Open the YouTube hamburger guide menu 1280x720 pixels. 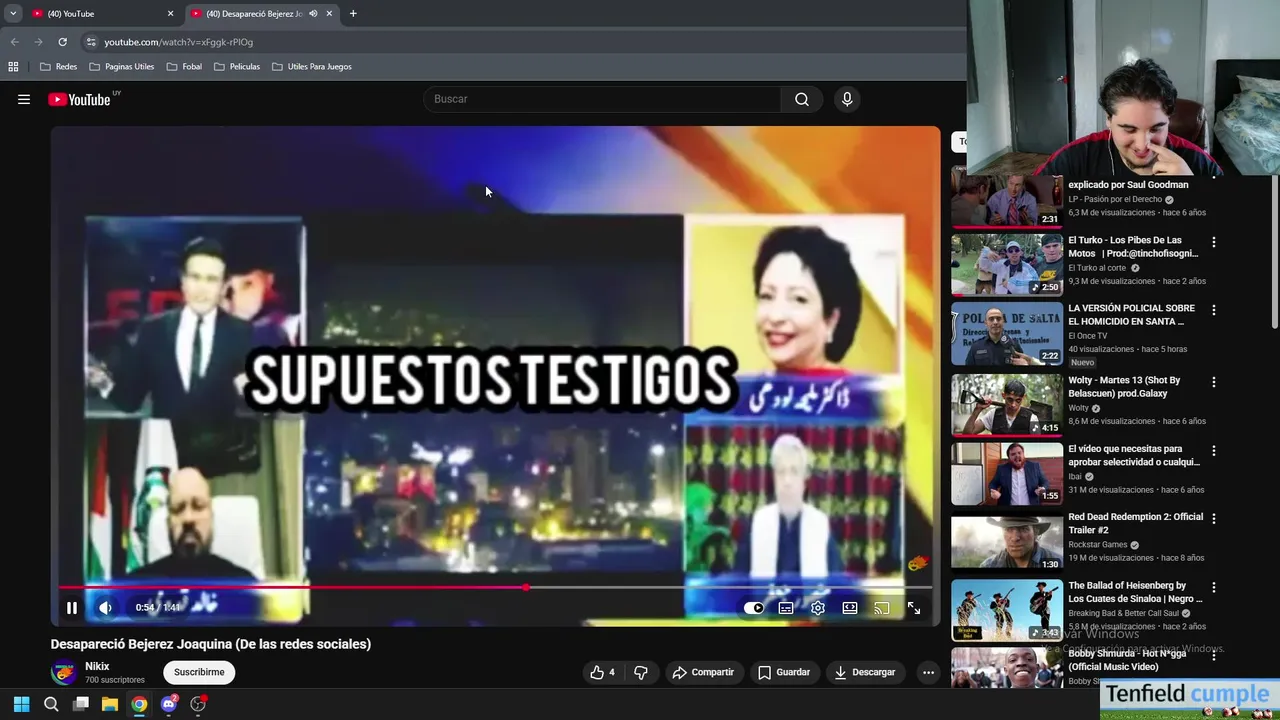pyautogui.click(x=24, y=99)
